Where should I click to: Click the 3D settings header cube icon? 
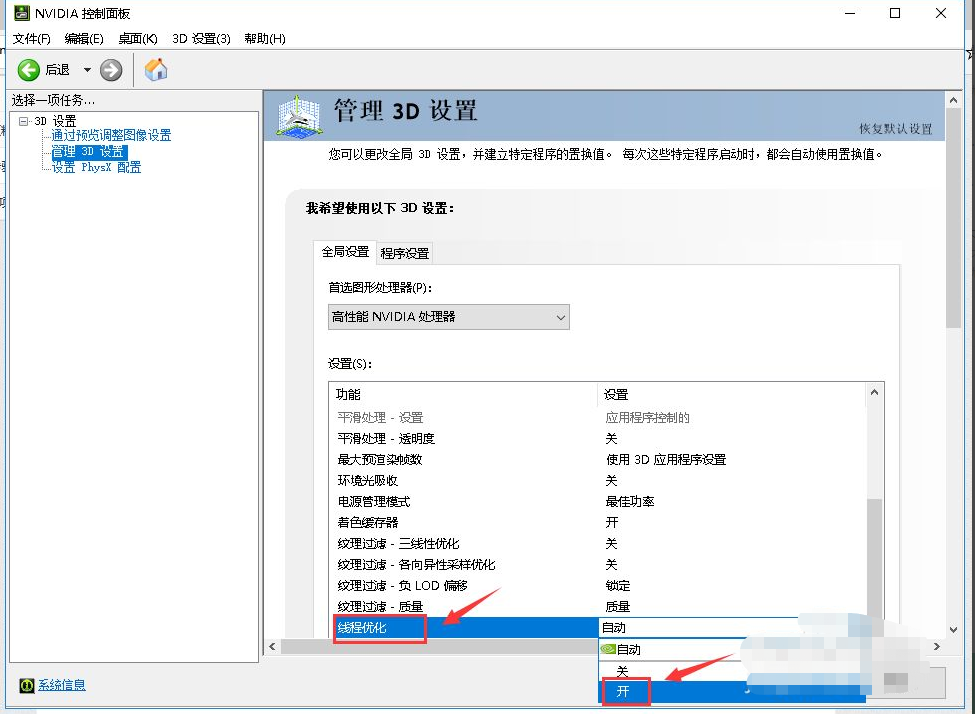tap(298, 116)
